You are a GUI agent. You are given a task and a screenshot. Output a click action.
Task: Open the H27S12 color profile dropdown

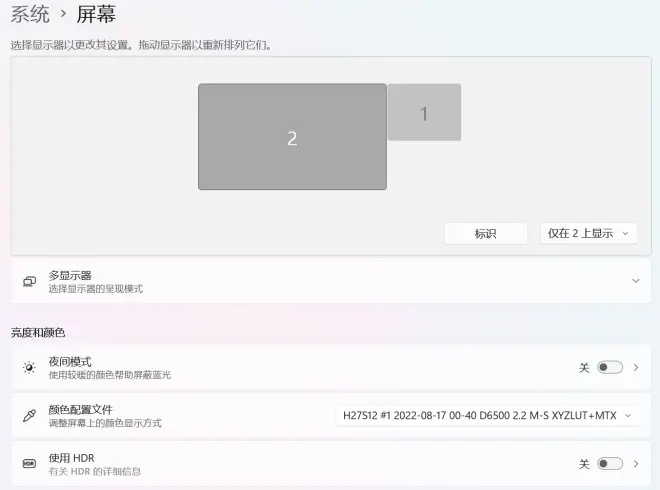coord(487,416)
